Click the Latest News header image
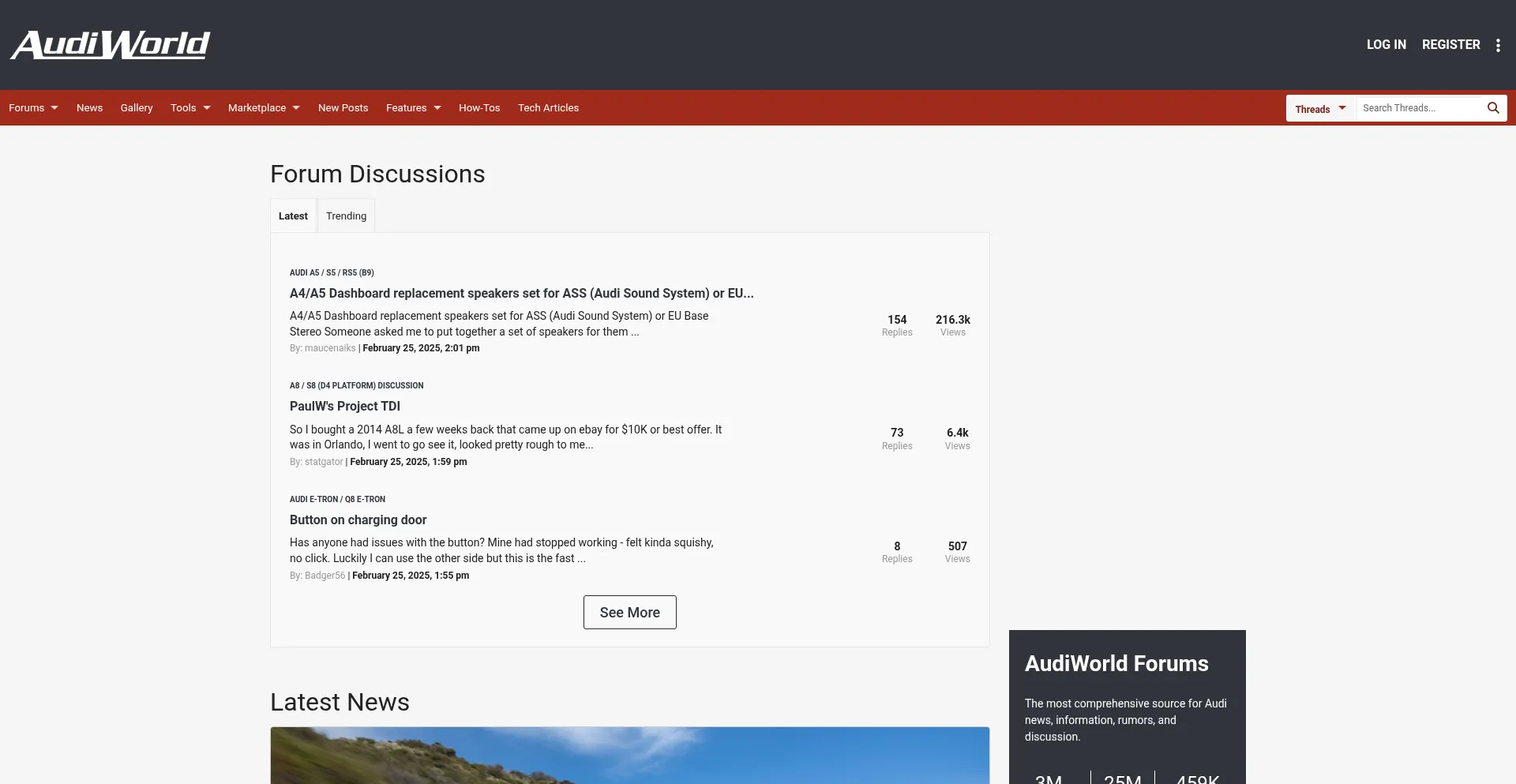The height and width of the screenshot is (784, 1516). 629,755
